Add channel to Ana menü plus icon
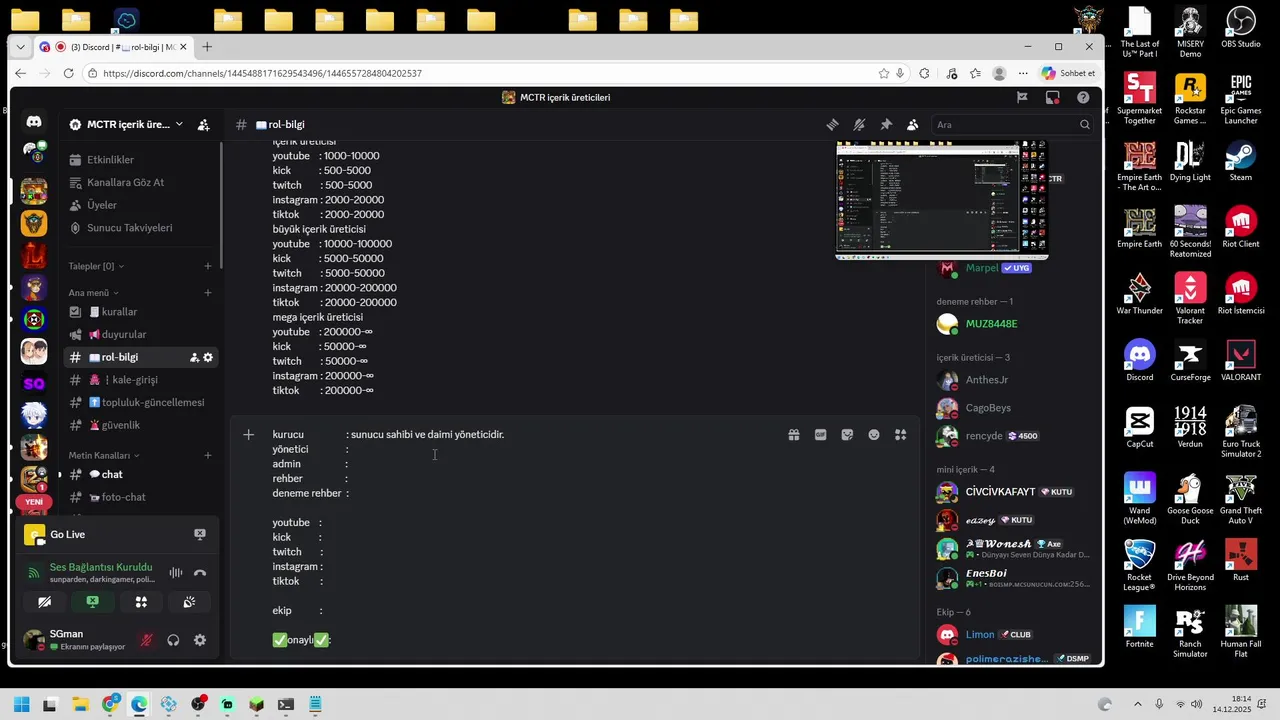This screenshot has height=720, width=1280. (x=208, y=293)
